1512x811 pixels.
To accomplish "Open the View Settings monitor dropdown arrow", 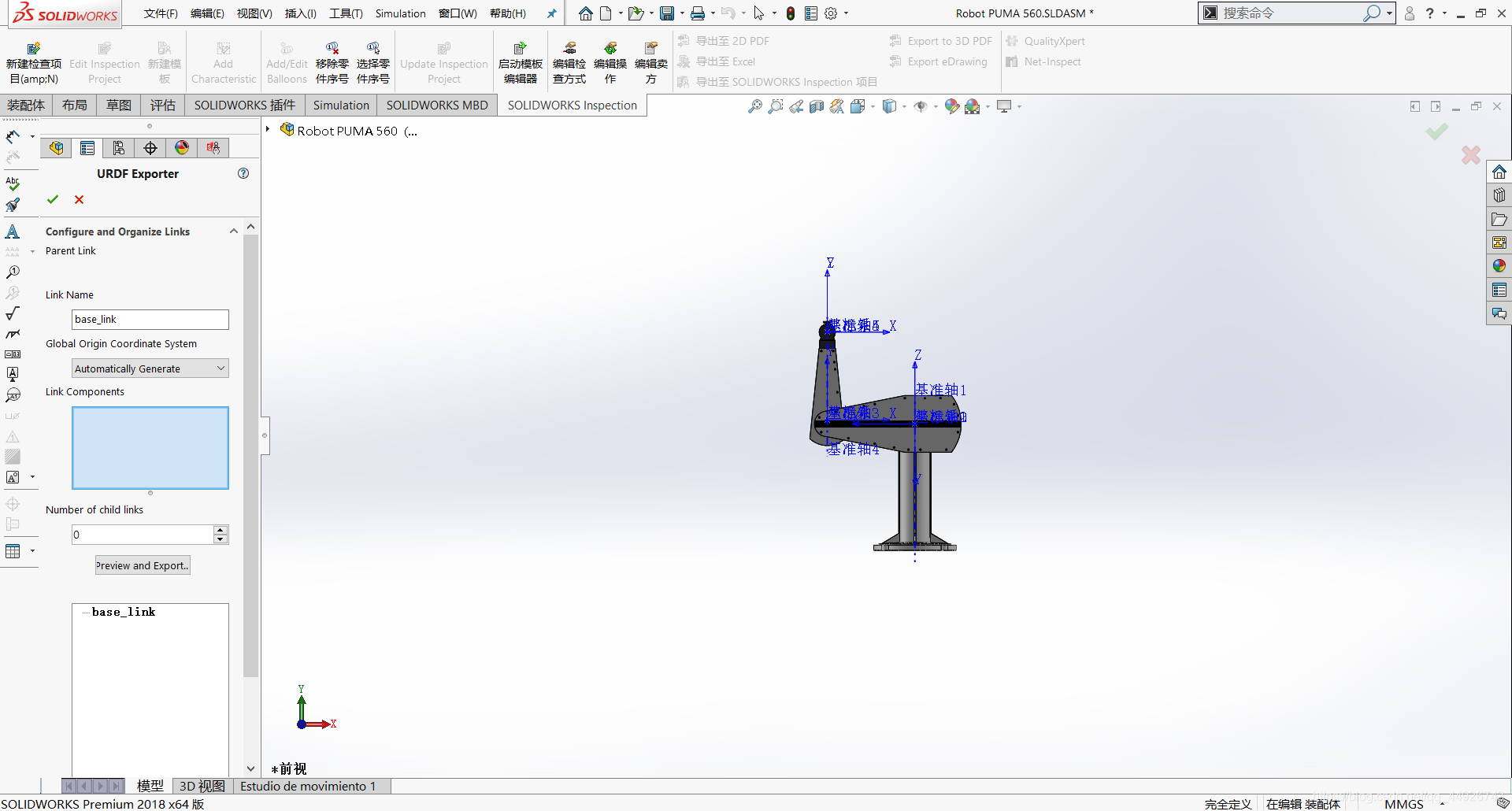I will [1019, 106].
